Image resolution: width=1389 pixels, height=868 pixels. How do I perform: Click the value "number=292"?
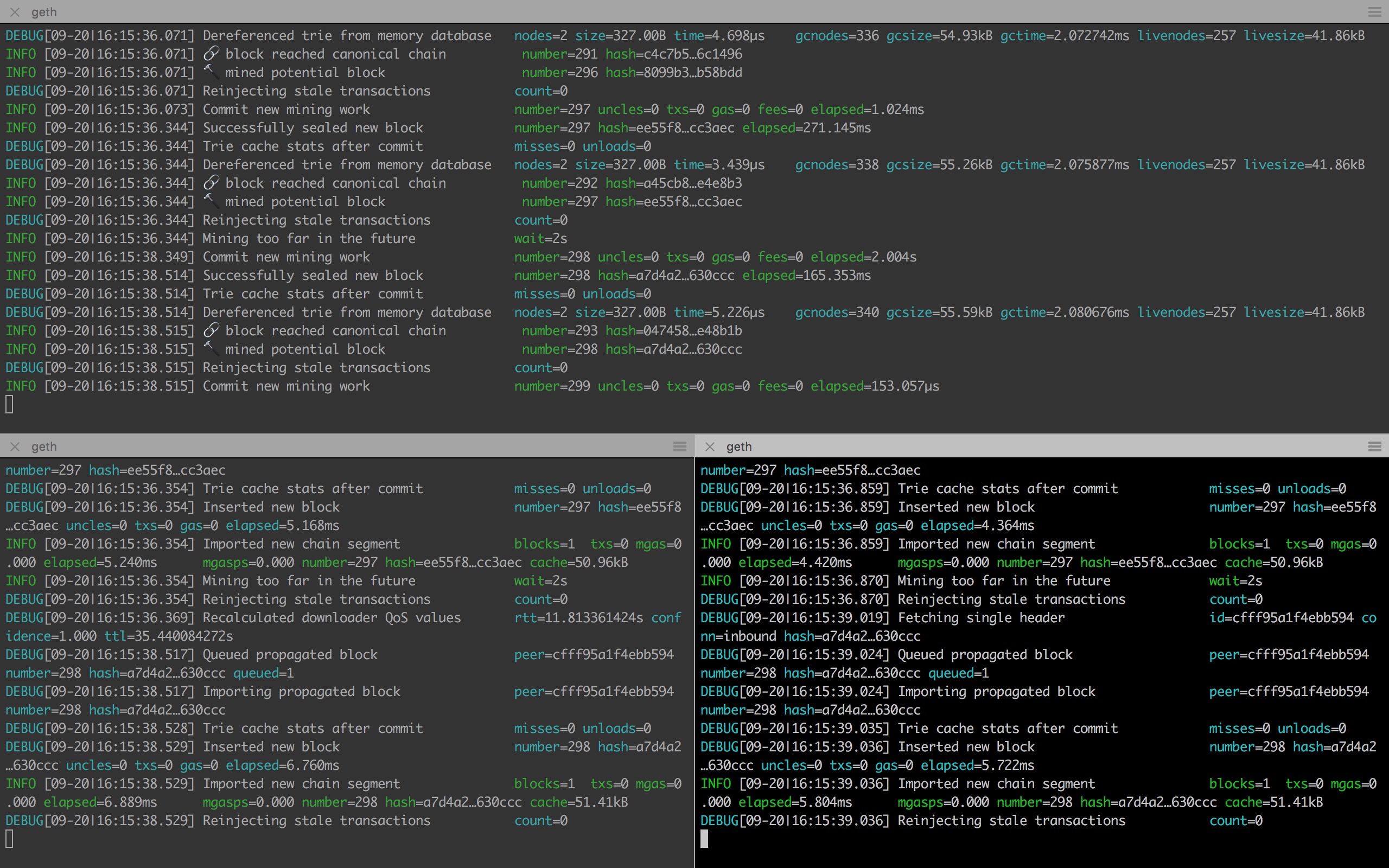pyautogui.click(x=559, y=183)
